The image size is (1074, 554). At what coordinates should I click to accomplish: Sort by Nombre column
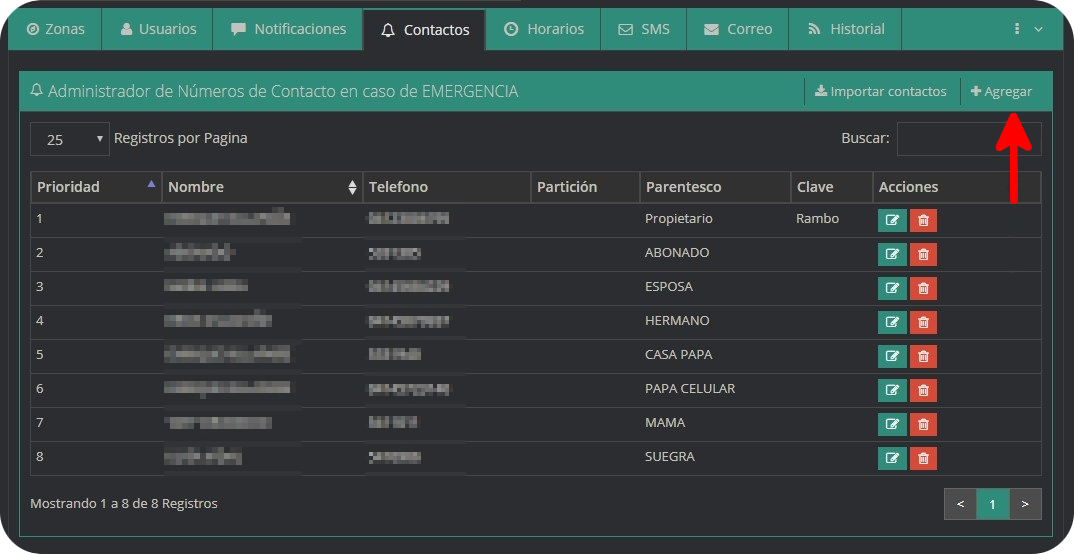(262, 187)
